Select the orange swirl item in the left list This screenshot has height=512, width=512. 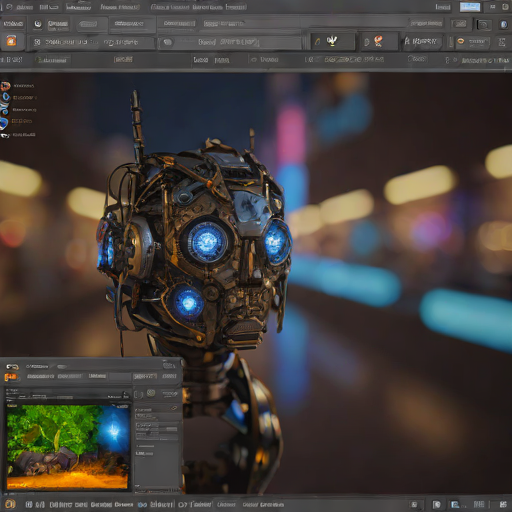point(5,86)
